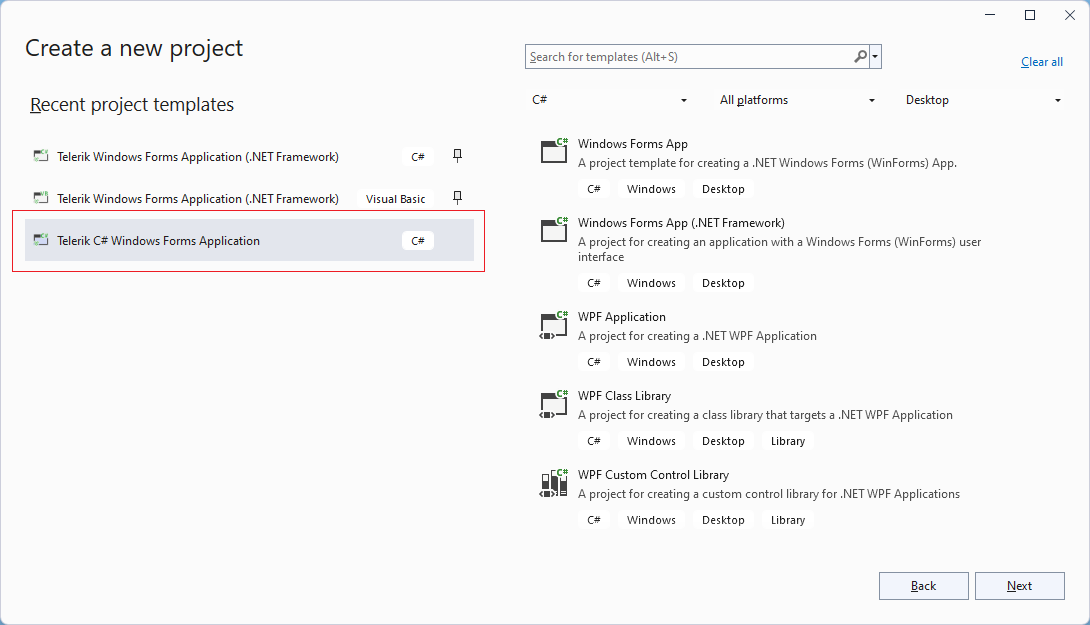Image resolution: width=1090 pixels, height=625 pixels.
Task: Open the C# language filter dropdown
Action: 609,100
